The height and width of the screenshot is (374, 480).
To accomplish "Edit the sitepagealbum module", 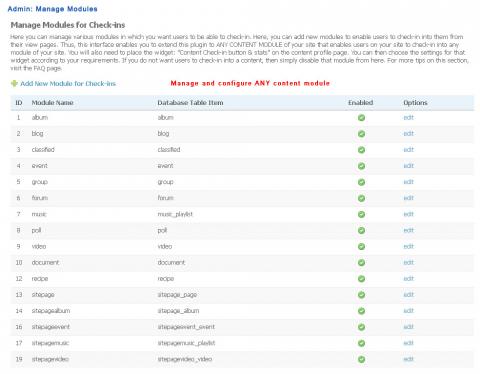I will pos(408,311).
